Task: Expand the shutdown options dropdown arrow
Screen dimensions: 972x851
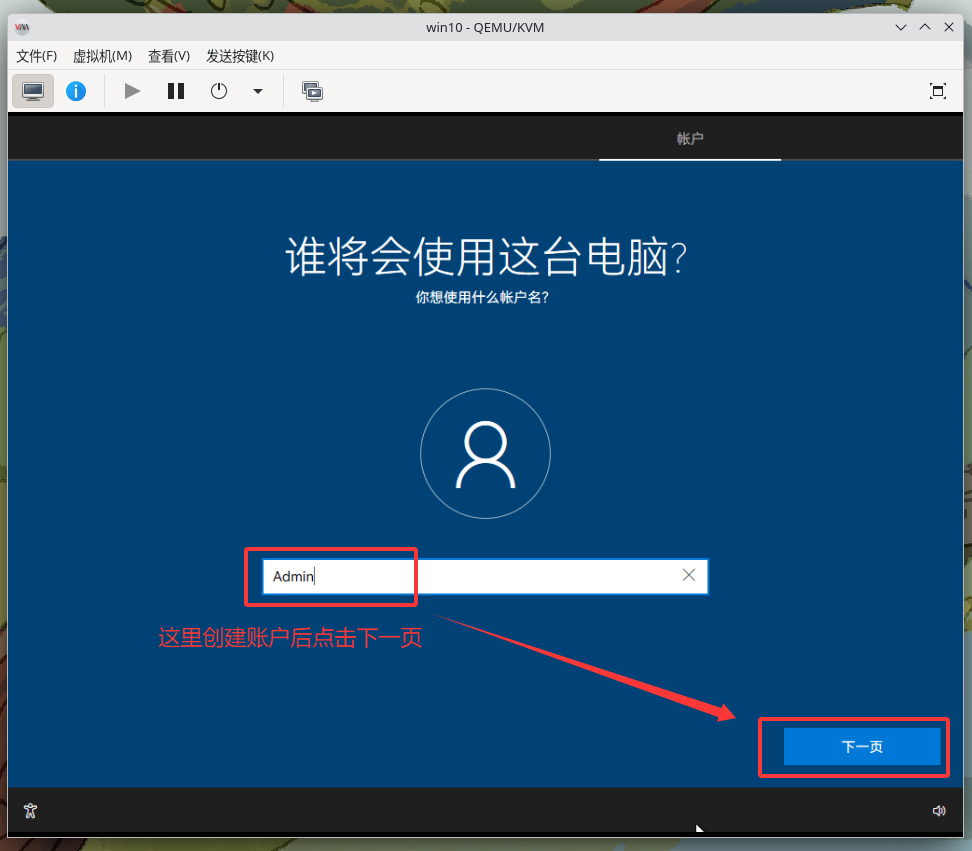Action: [x=258, y=91]
